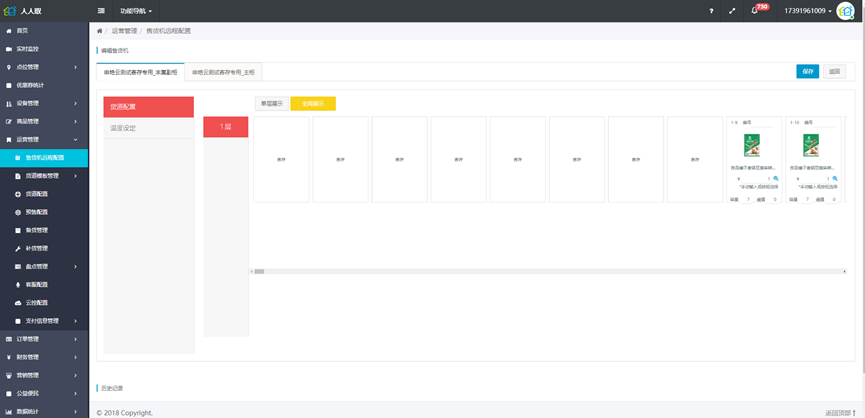Click the yellow 全局展示 button
Screen dimensions: 865x418
313,104
